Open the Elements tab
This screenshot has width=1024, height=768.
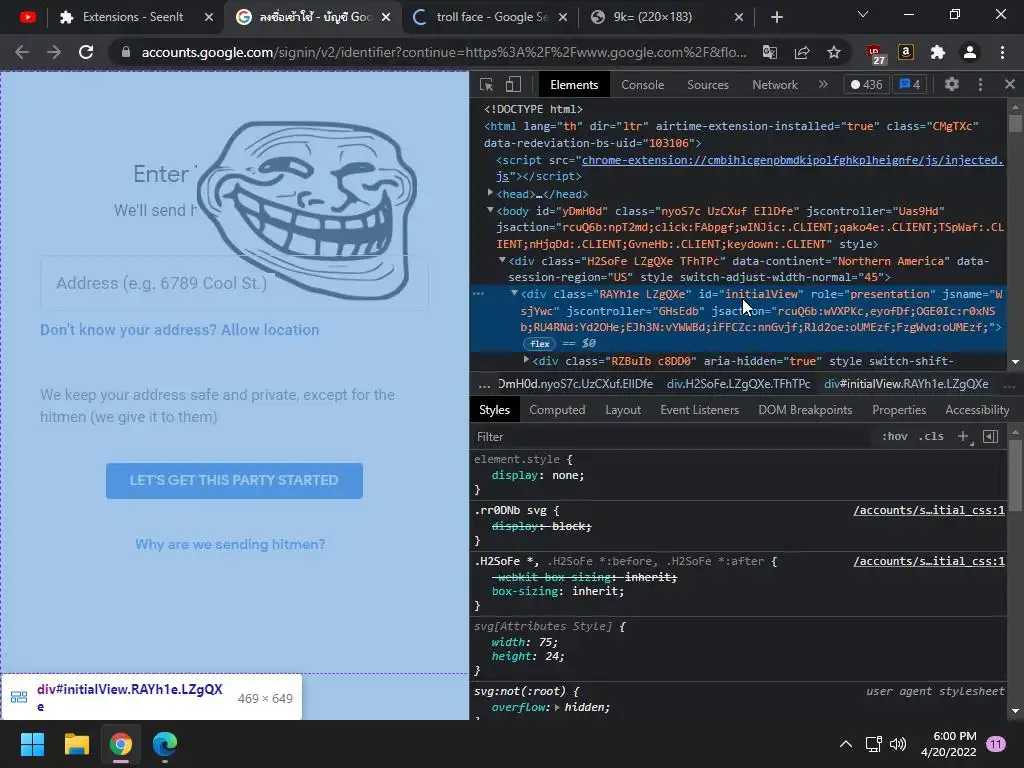click(574, 85)
